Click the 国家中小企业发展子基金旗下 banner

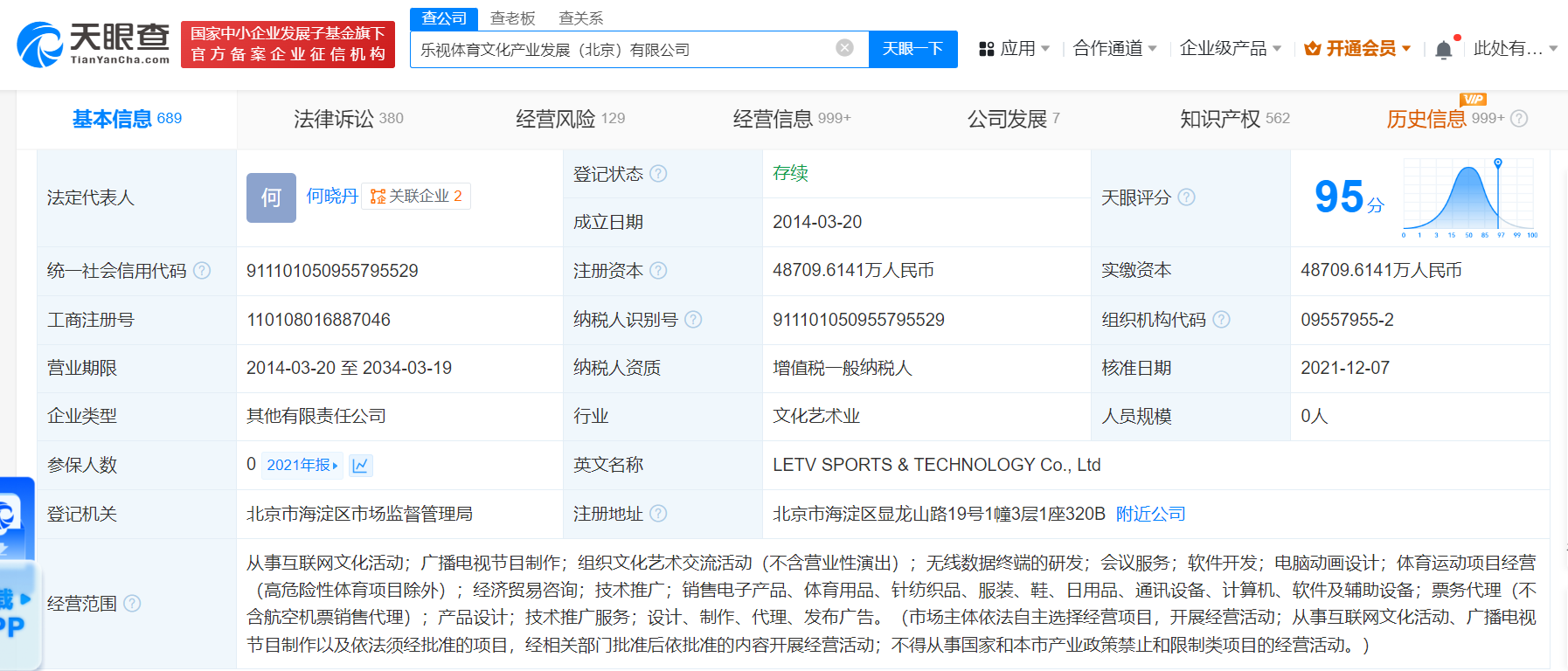pos(288,44)
